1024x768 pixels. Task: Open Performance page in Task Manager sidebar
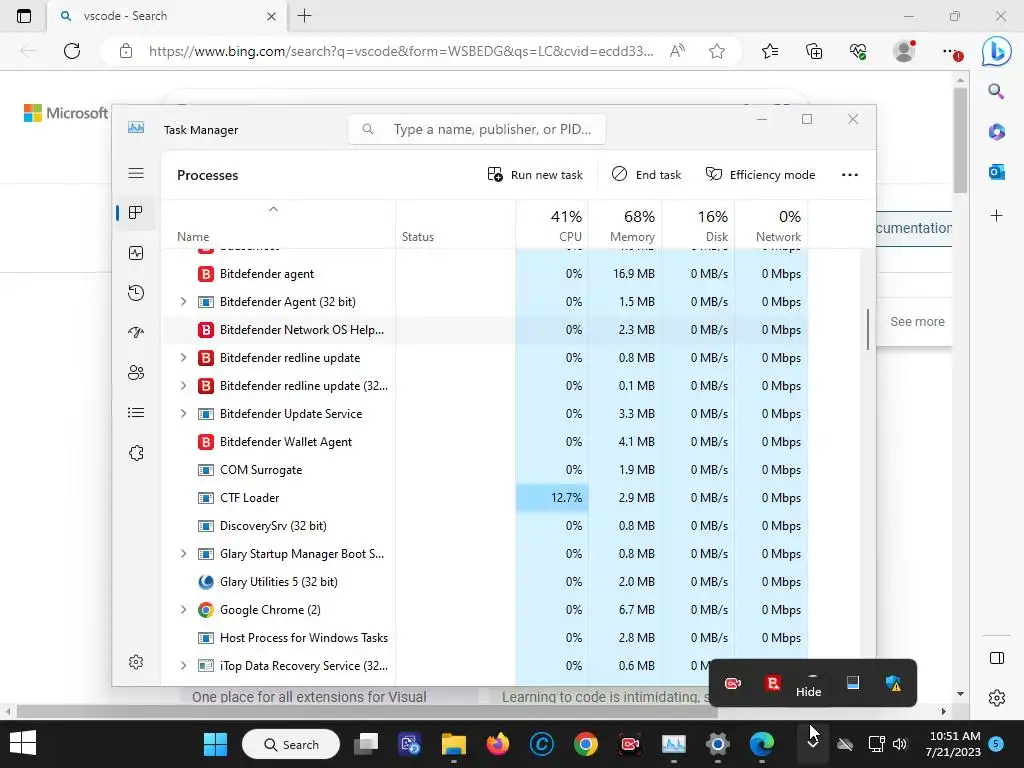(136, 253)
